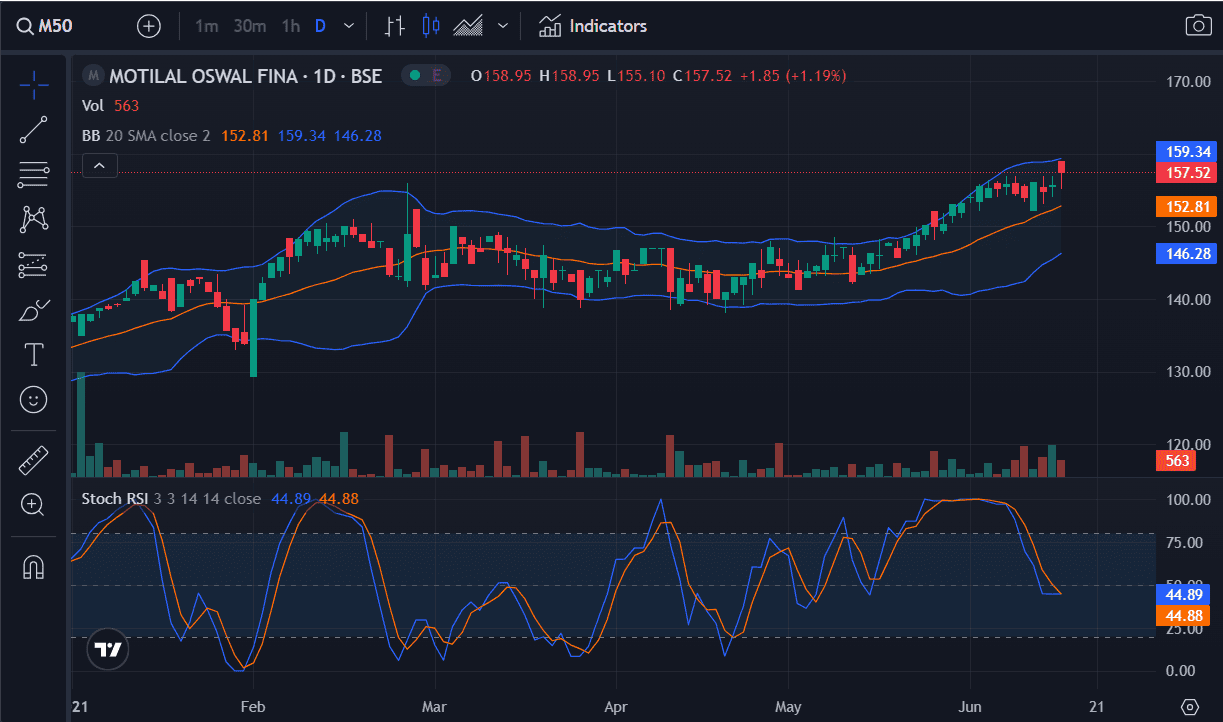The height and width of the screenshot is (722, 1223).
Task: Click the red 563 volume axis tag
Action: pos(1177,461)
